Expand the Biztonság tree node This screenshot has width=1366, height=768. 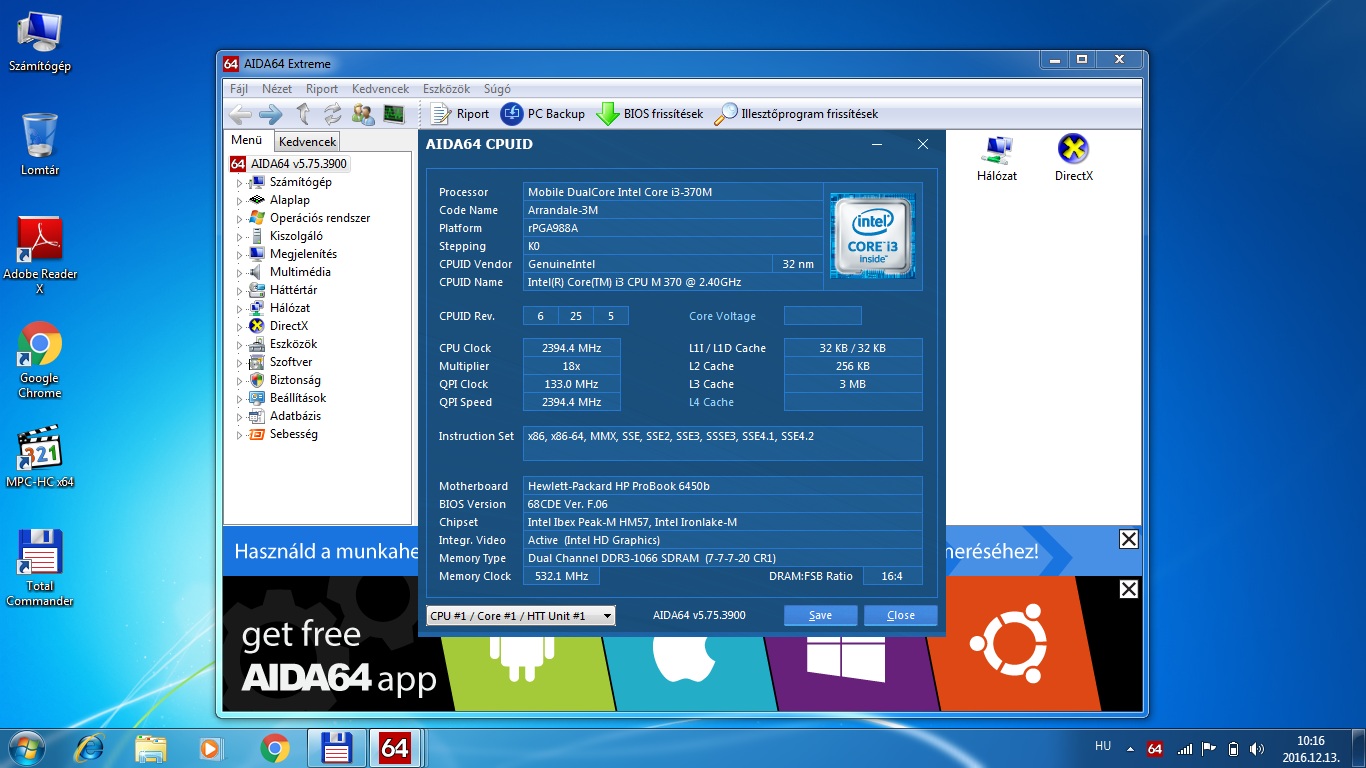click(x=239, y=381)
